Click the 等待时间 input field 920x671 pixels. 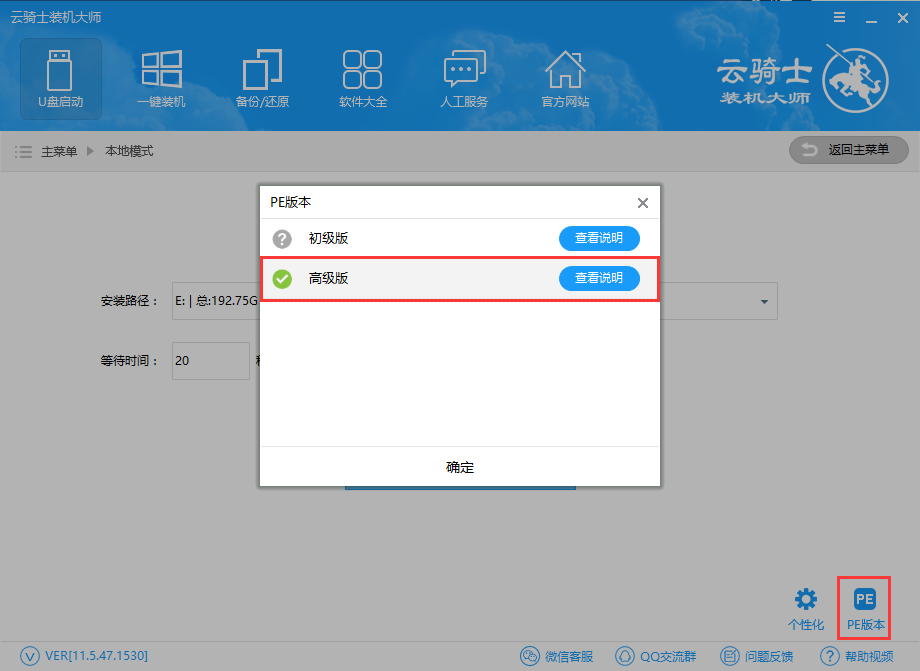[x=211, y=361]
